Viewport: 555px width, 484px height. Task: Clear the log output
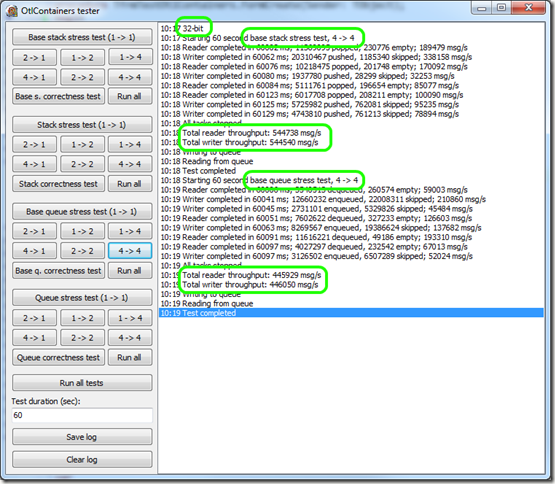(82, 460)
